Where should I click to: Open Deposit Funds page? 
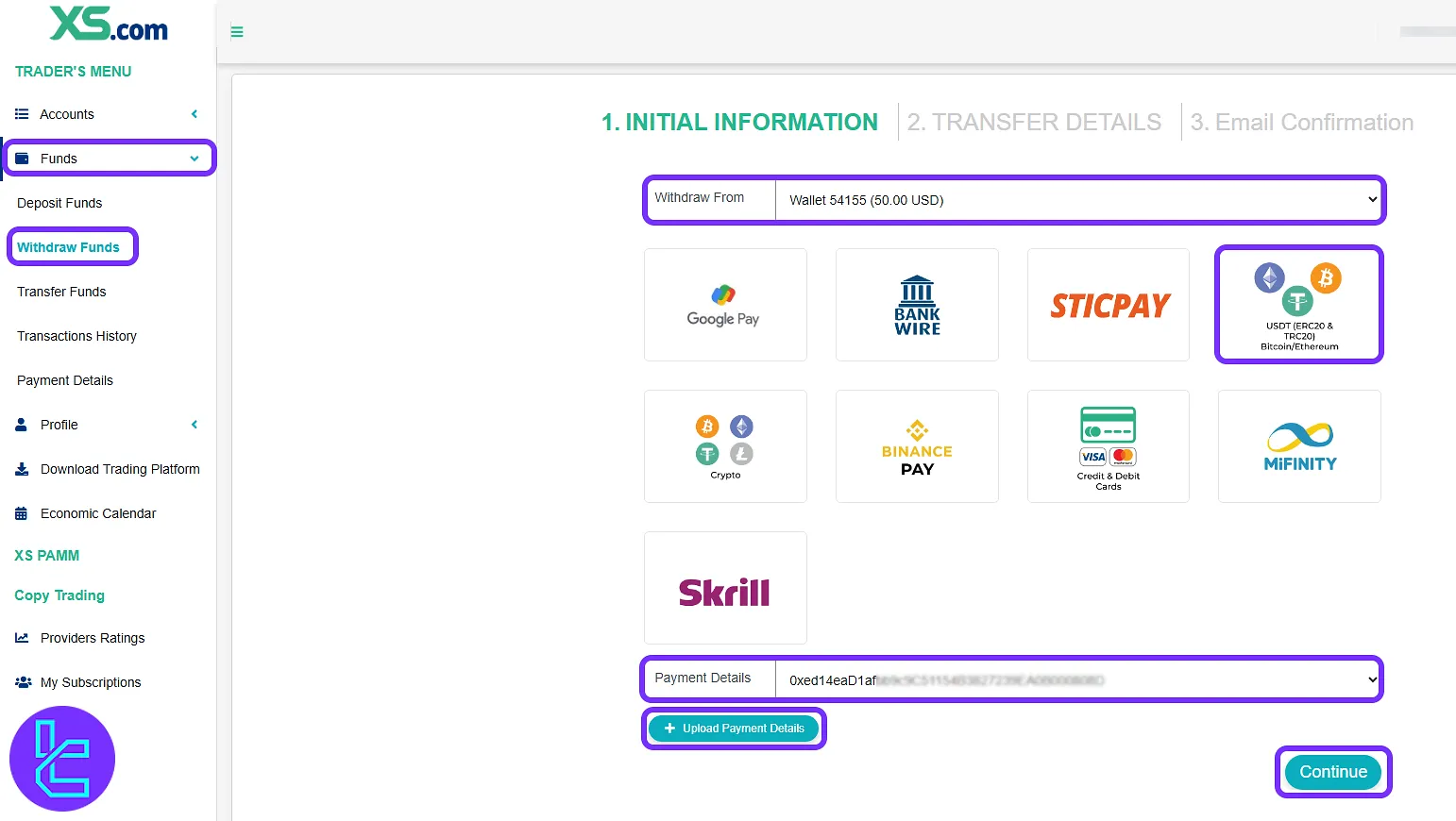click(59, 203)
